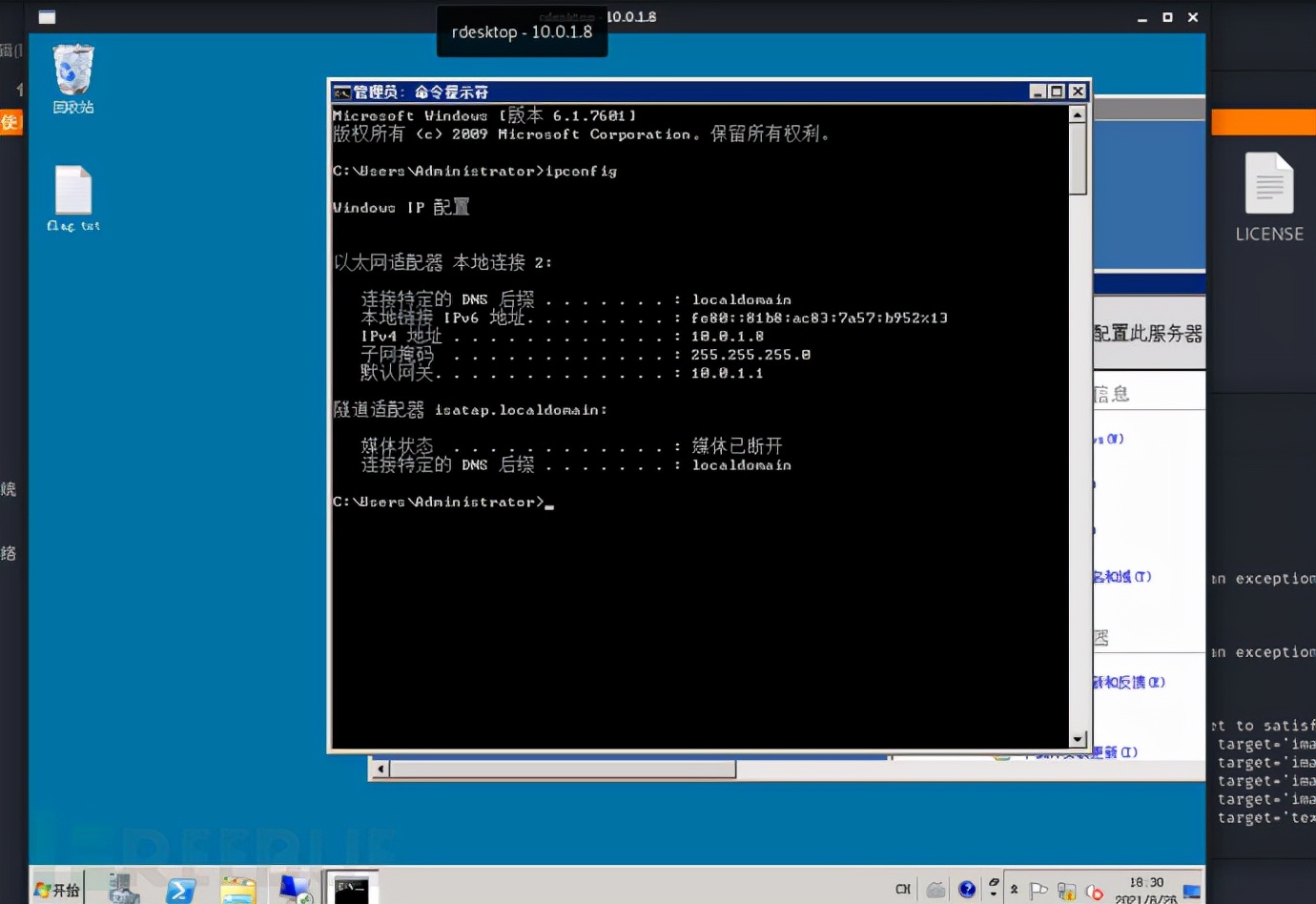
Task: Click the blue Help question mark tray icon
Action: (968, 888)
